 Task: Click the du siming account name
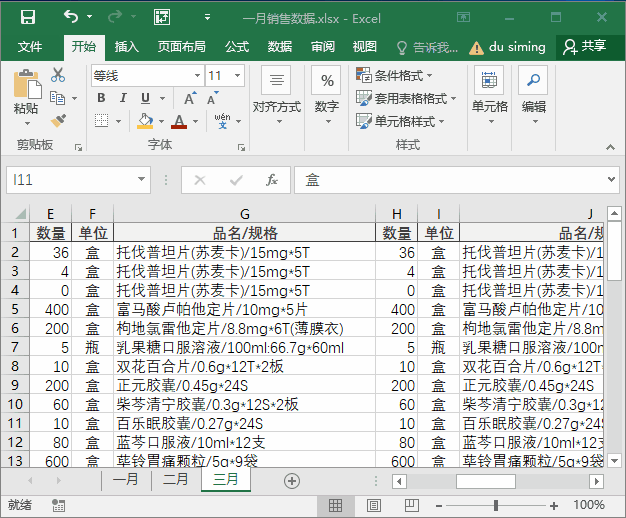(517, 47)
